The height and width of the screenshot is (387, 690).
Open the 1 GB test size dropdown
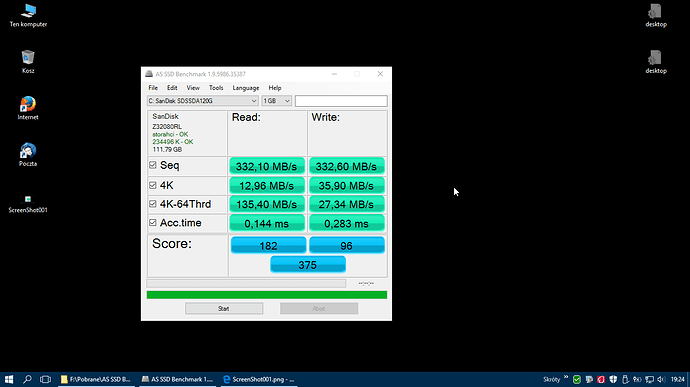coord(276,101)
